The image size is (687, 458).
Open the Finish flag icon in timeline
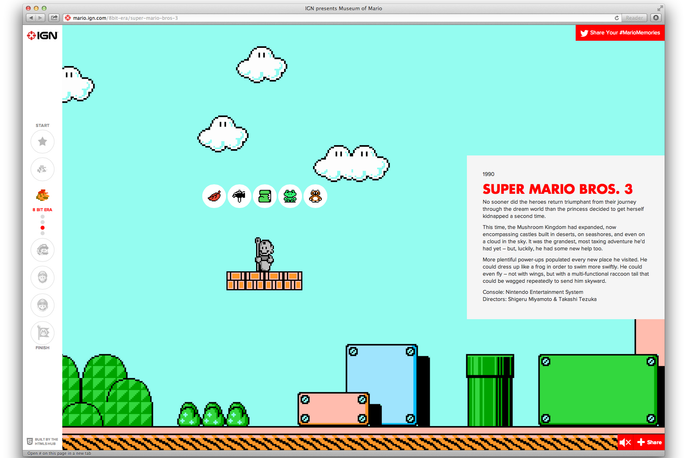pos(42,333)
